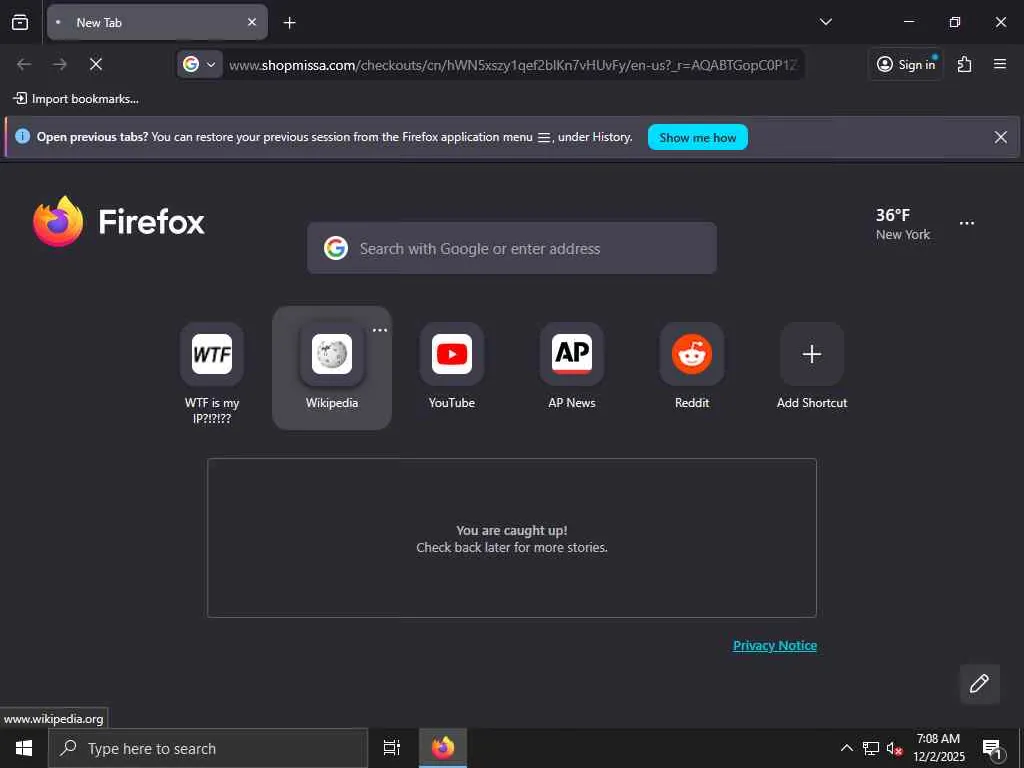Focus the Search with Google field

coord(512,248)
